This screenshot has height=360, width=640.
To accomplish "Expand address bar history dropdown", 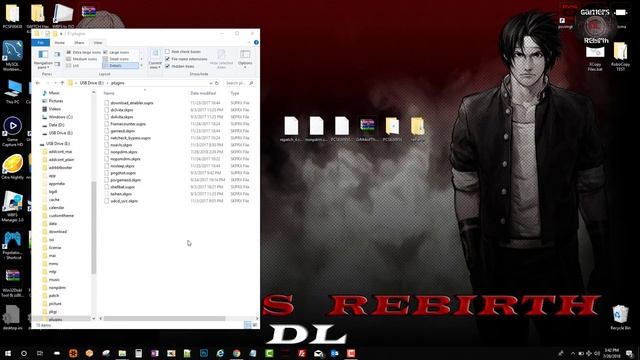I will coord(211,83).
